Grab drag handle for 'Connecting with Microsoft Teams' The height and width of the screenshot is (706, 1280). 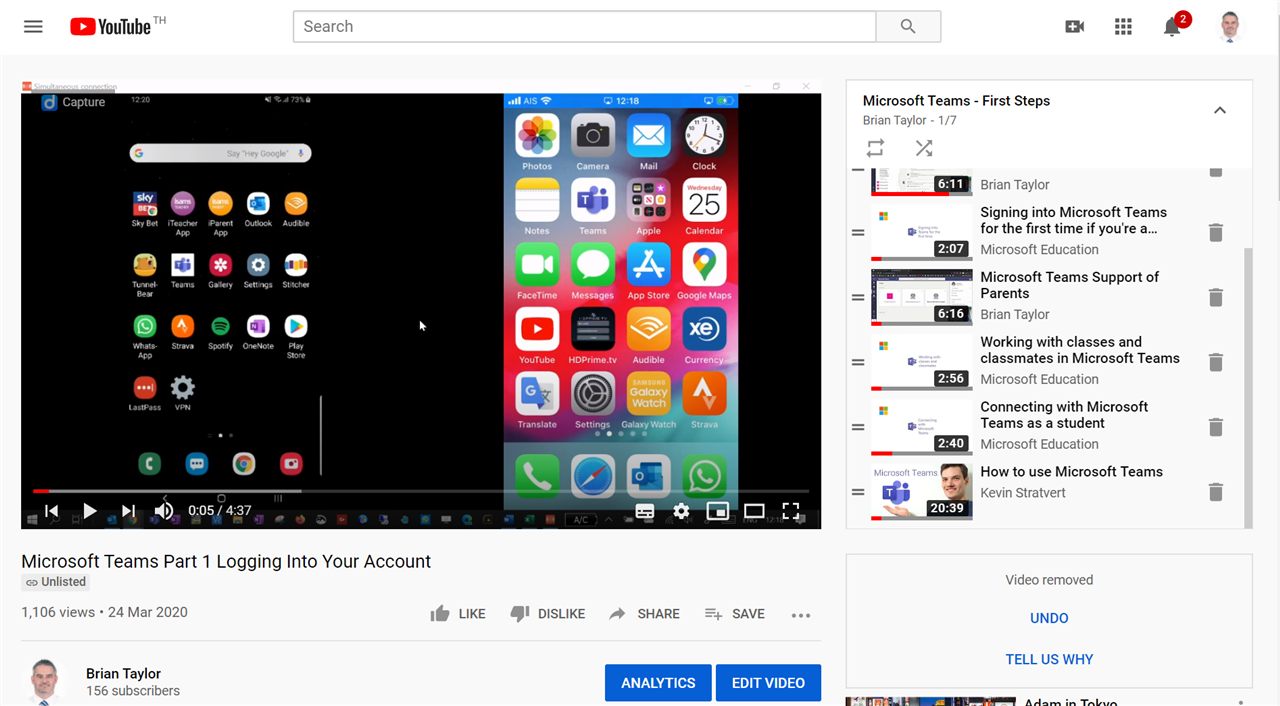pyautogui.click(x=858, y=427)
